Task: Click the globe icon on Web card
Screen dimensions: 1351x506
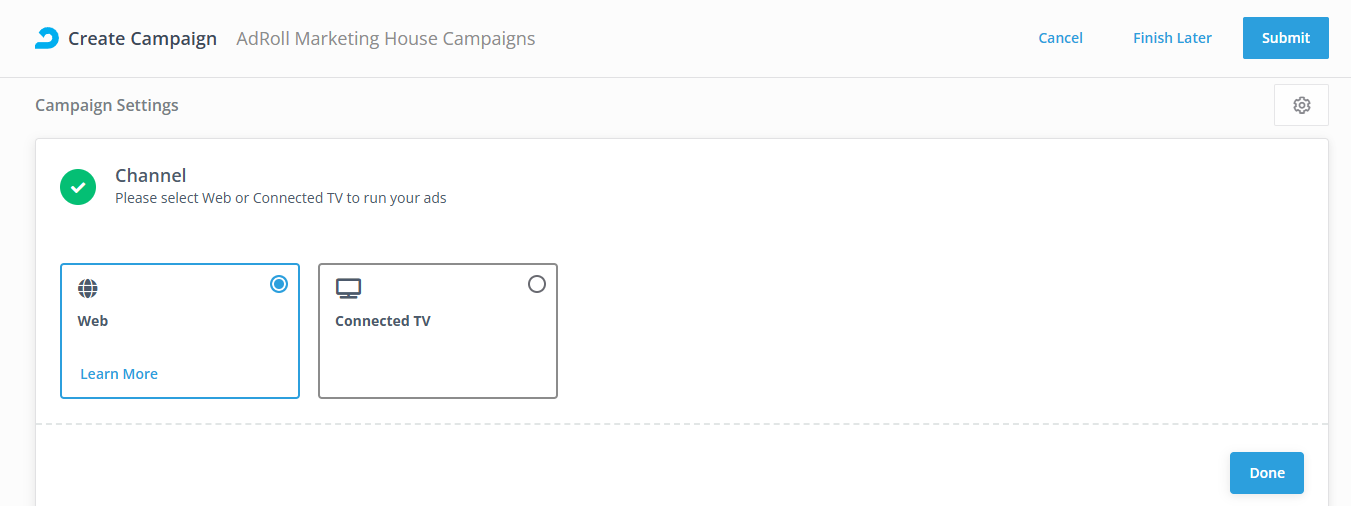Action: (x=88, y=289)
